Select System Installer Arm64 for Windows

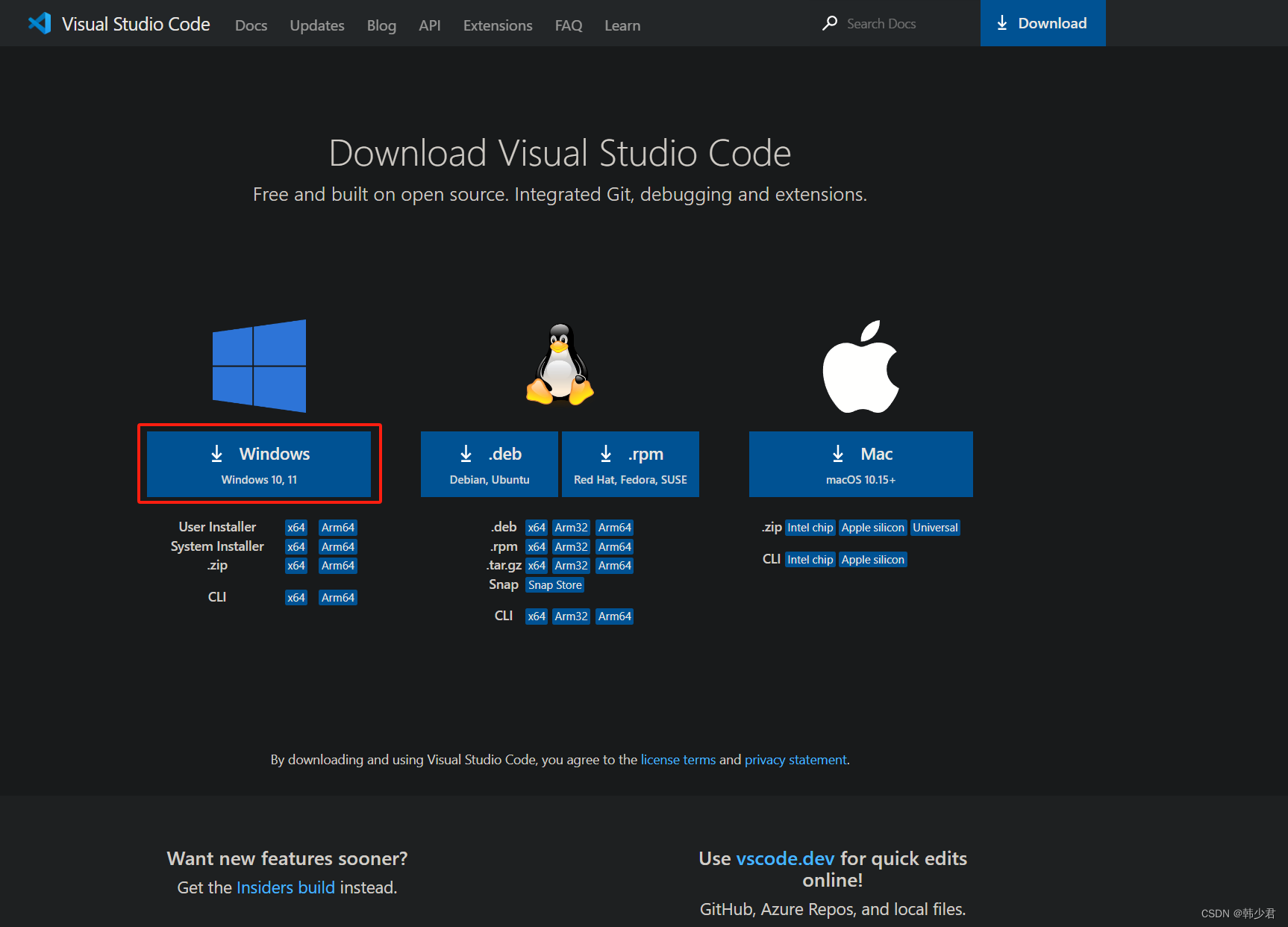click(338, 547)
